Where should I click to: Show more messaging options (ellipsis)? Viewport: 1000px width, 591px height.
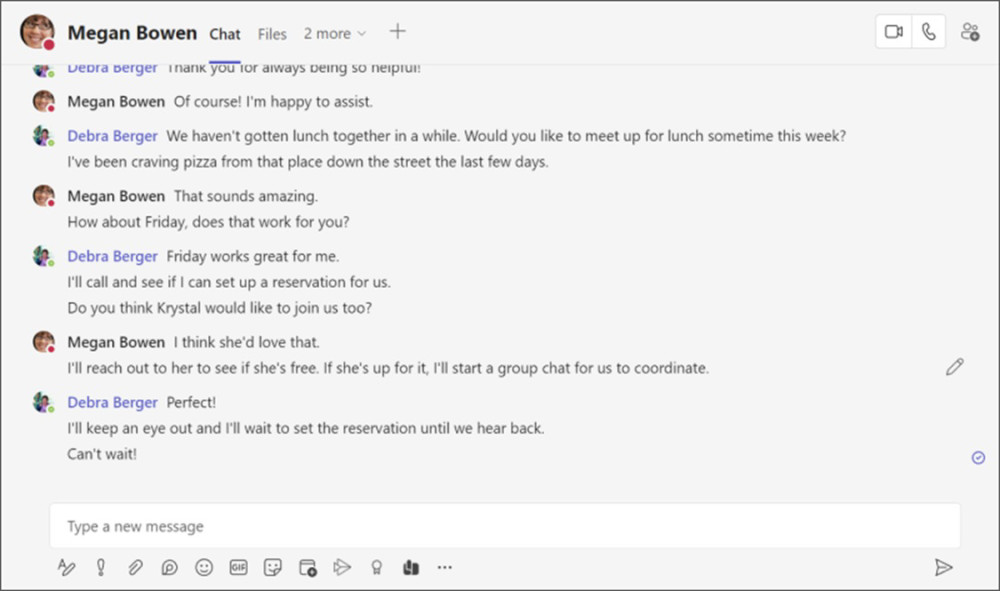[x=445, y=567]
